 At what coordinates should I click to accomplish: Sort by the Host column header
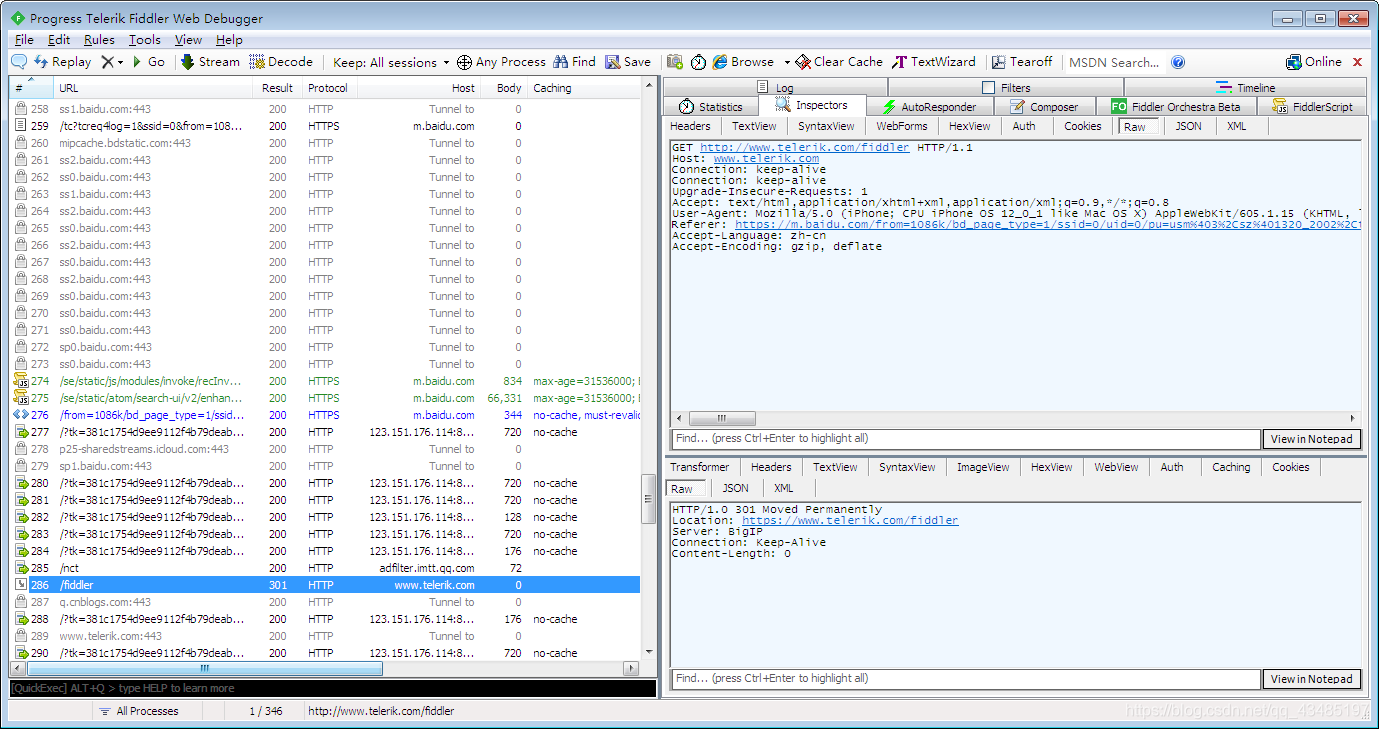(x=418, y=88)
